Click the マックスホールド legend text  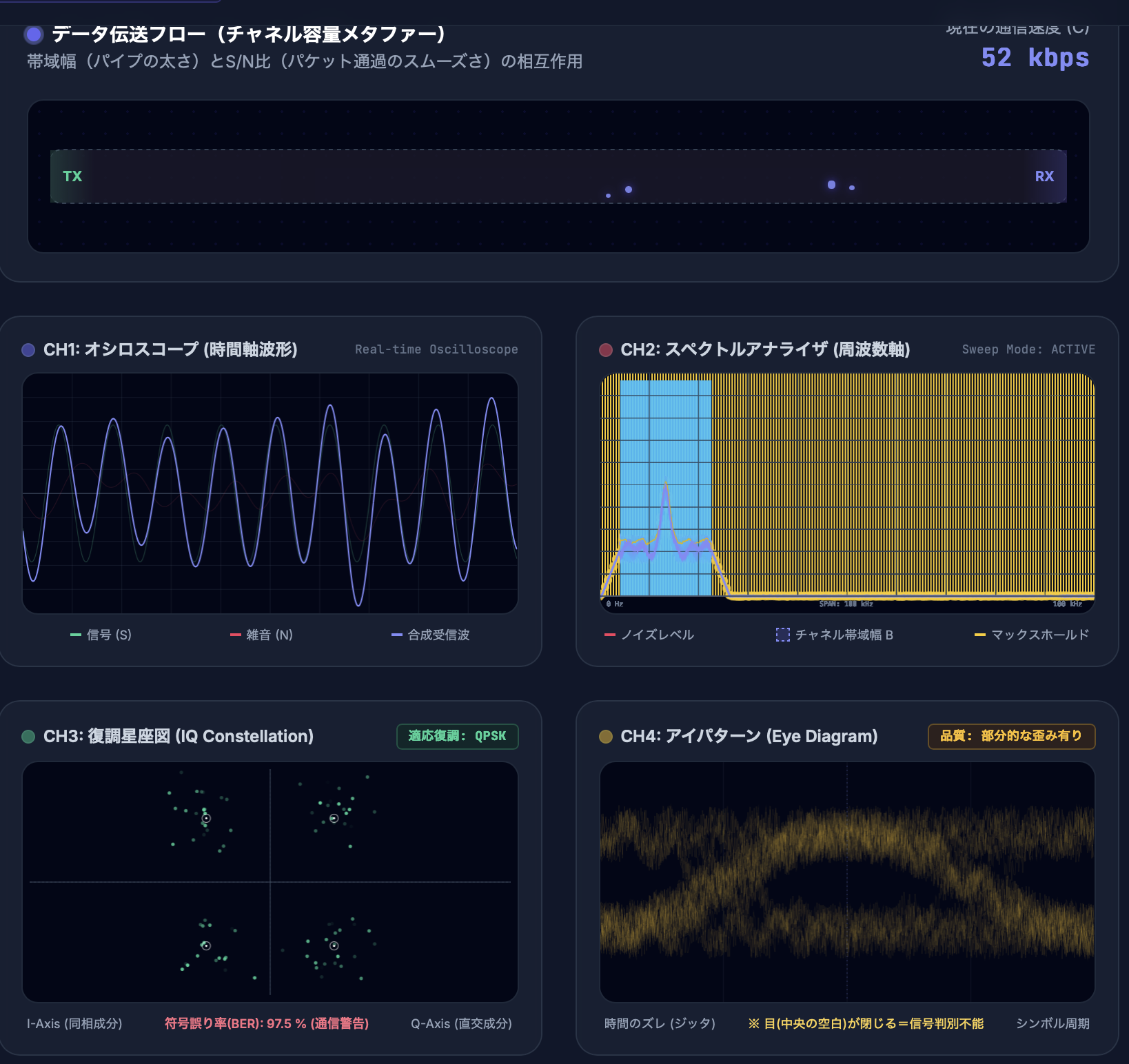[x=1041, y=635]
